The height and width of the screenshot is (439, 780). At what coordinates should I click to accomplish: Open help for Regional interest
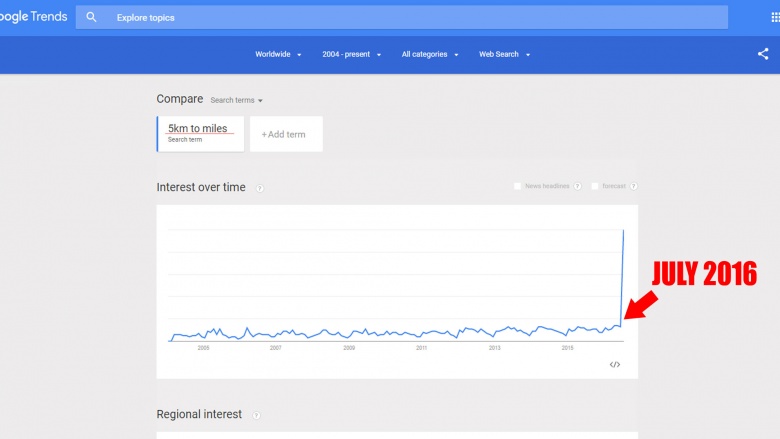tap(256, 415)
